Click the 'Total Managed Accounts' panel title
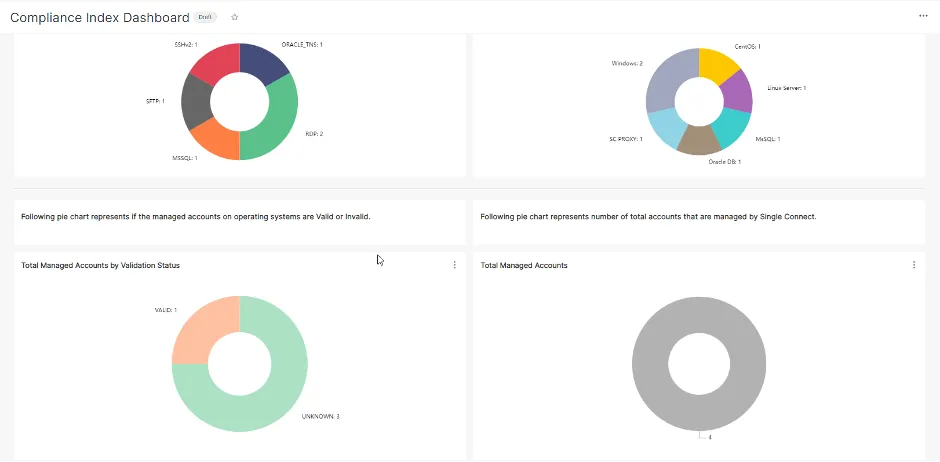Image resolution: width=940 pixels, height=462 pixels. 524,265
